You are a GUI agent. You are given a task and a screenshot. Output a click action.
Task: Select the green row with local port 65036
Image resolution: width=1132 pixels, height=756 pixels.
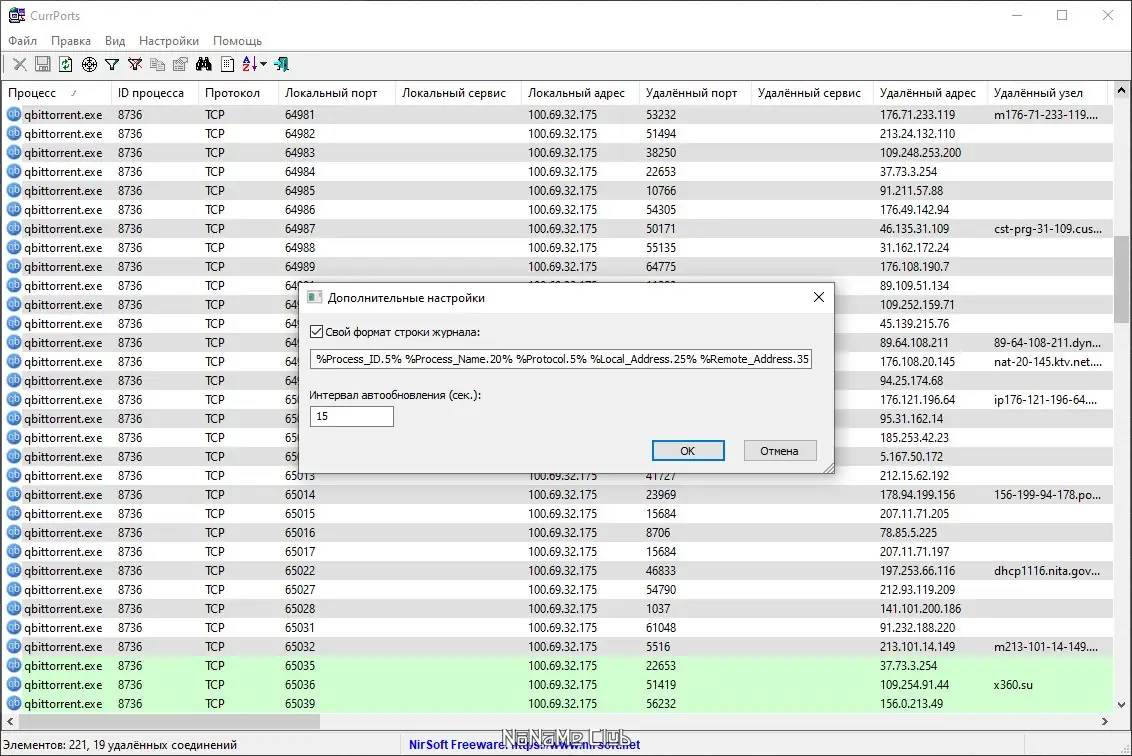click(556, 685)
